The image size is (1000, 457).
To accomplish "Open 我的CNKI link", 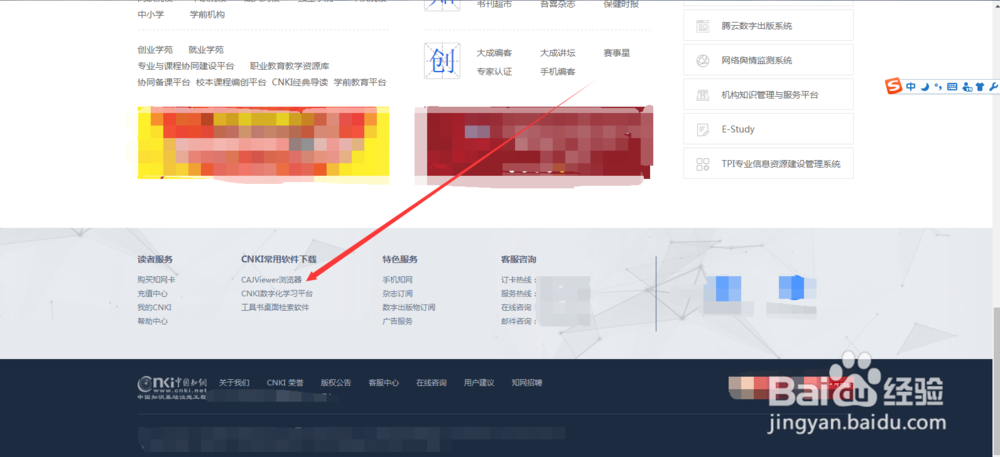I will tap(154, 307).
